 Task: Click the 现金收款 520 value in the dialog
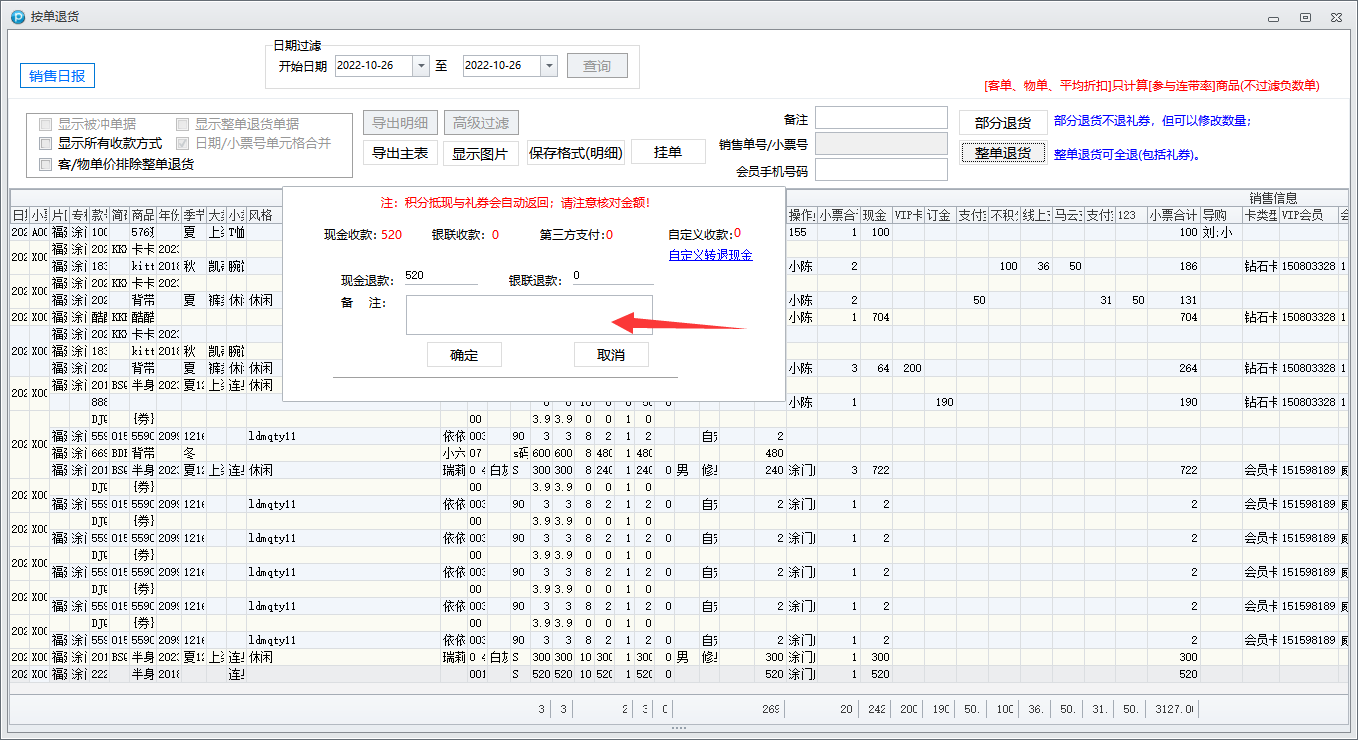392,235
